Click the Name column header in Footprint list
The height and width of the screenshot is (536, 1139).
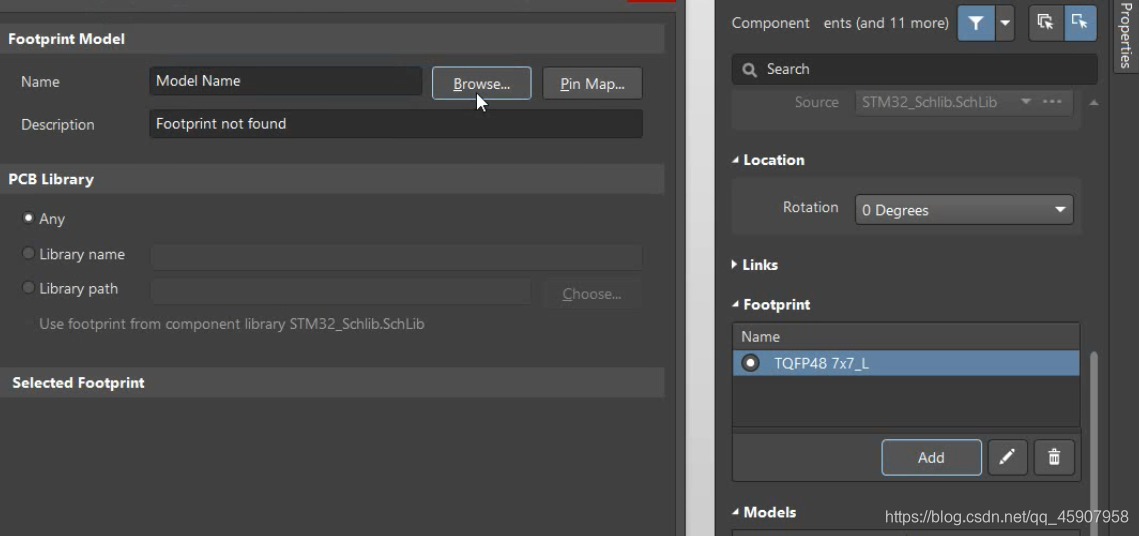click(906, 336)
